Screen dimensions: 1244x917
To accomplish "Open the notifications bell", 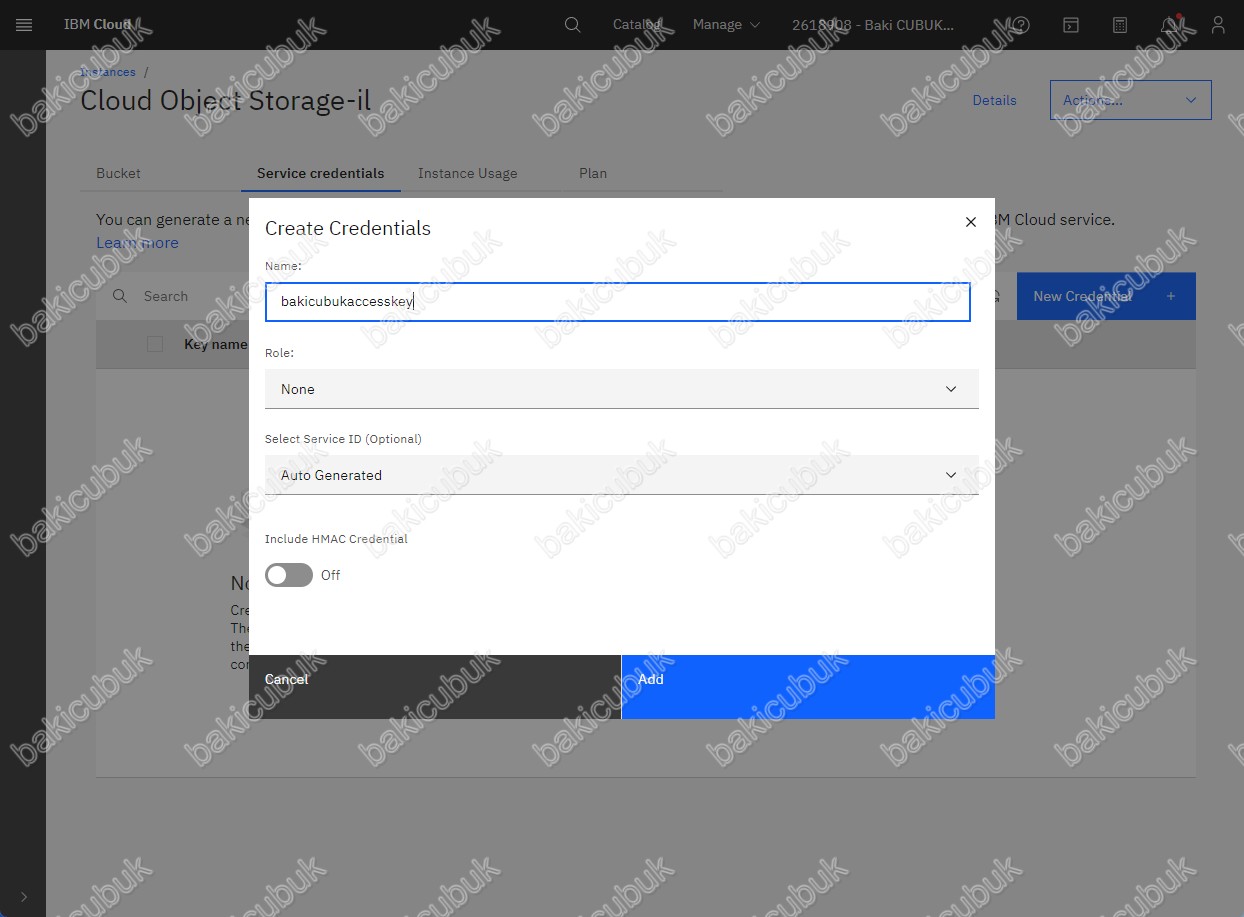I will point(1169,25).
